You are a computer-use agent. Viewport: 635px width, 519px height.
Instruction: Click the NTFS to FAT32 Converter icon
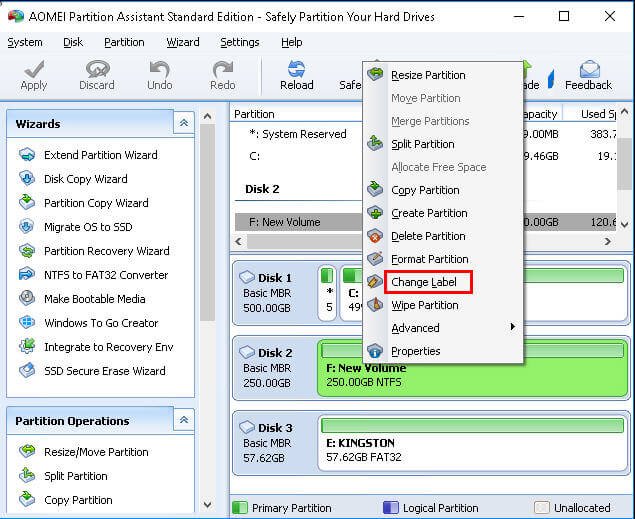(27, 274)
